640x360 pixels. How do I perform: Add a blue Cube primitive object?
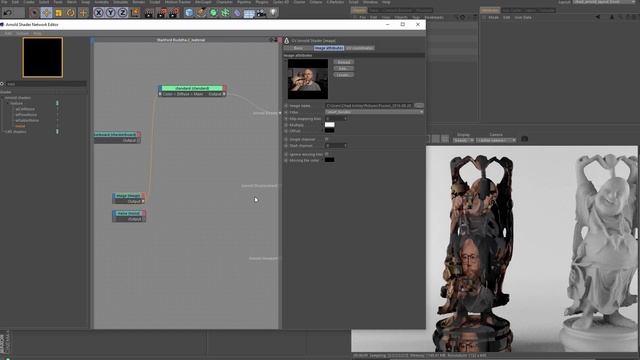click(x=189, y=13)
